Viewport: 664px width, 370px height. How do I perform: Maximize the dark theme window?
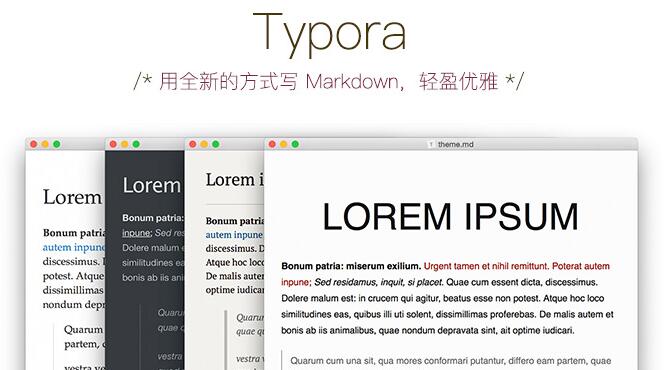tap(136, 144)
